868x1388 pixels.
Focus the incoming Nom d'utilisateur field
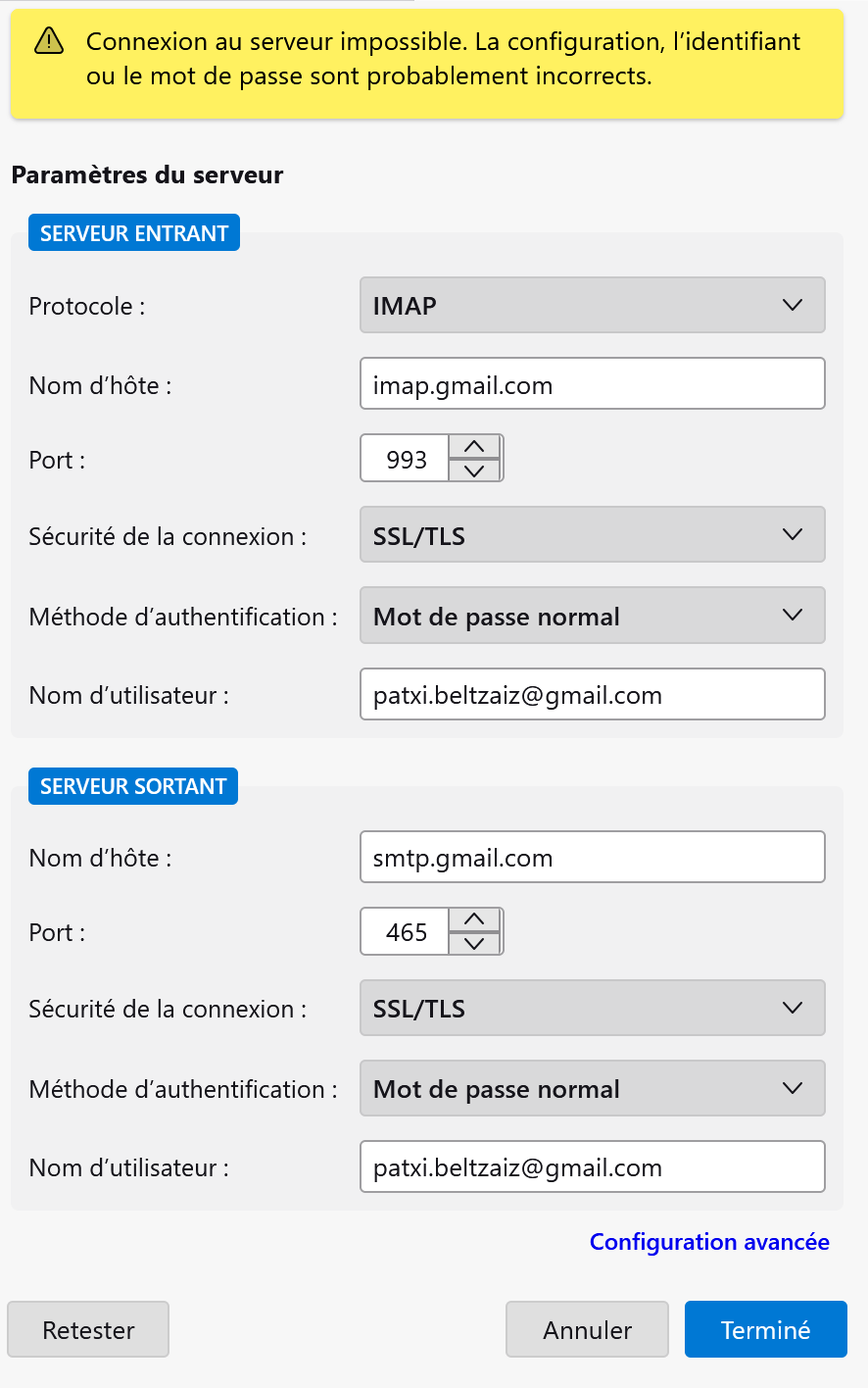(x=592, y=695)
